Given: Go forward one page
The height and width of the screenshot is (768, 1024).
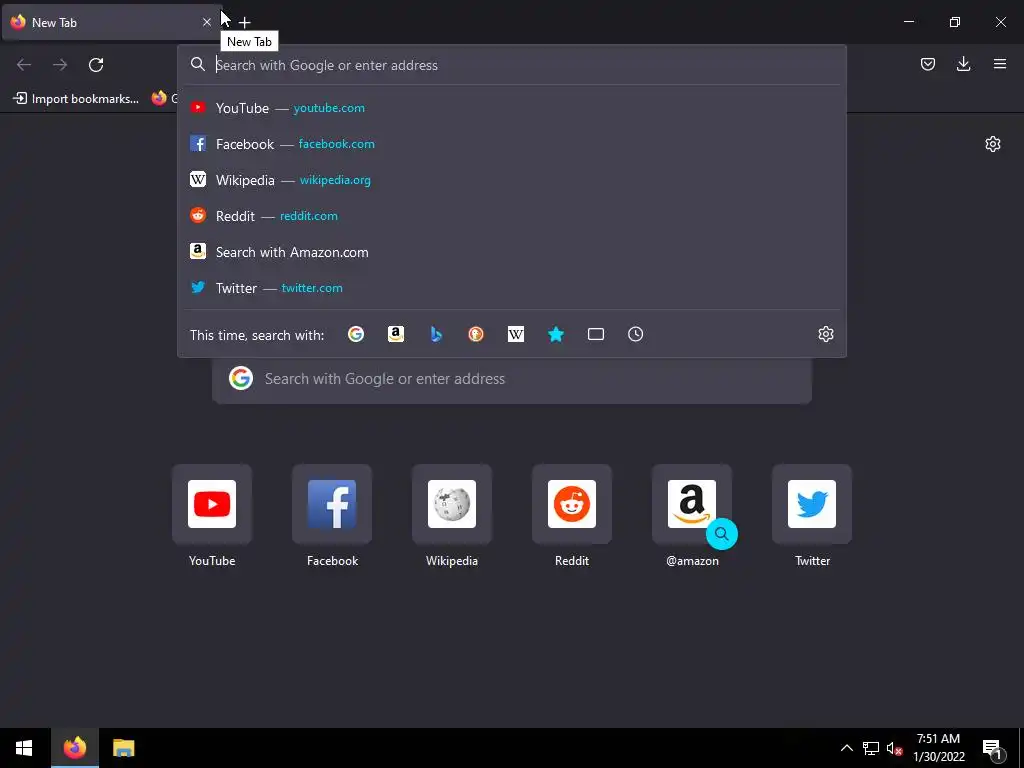Looking at the screenshot, I should pyautogui.click(x=60, y=65).
